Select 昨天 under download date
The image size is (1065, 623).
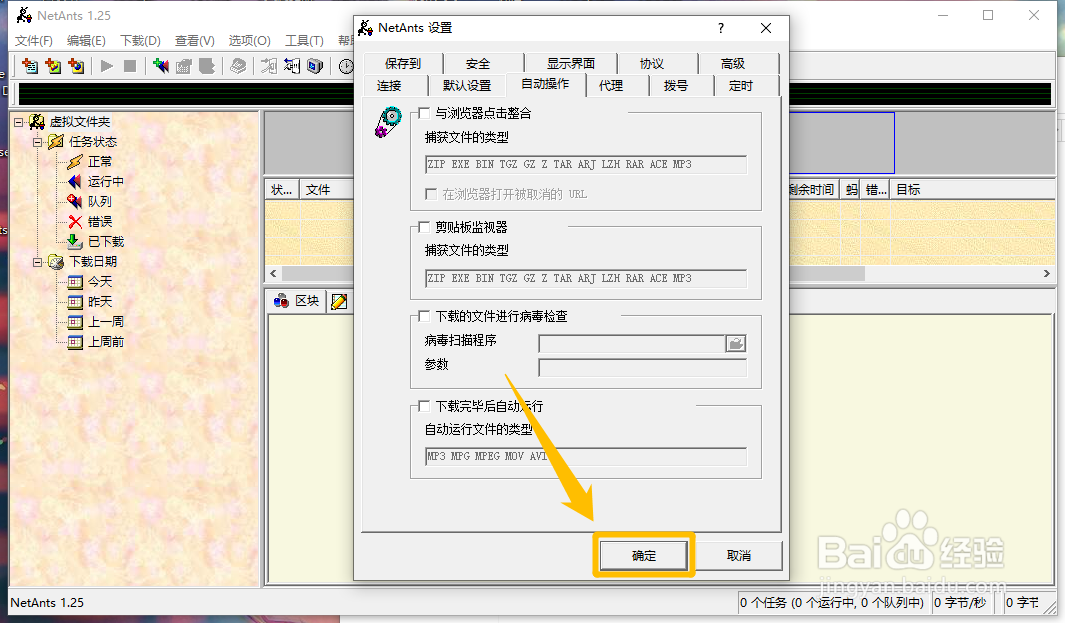point(100,302)
